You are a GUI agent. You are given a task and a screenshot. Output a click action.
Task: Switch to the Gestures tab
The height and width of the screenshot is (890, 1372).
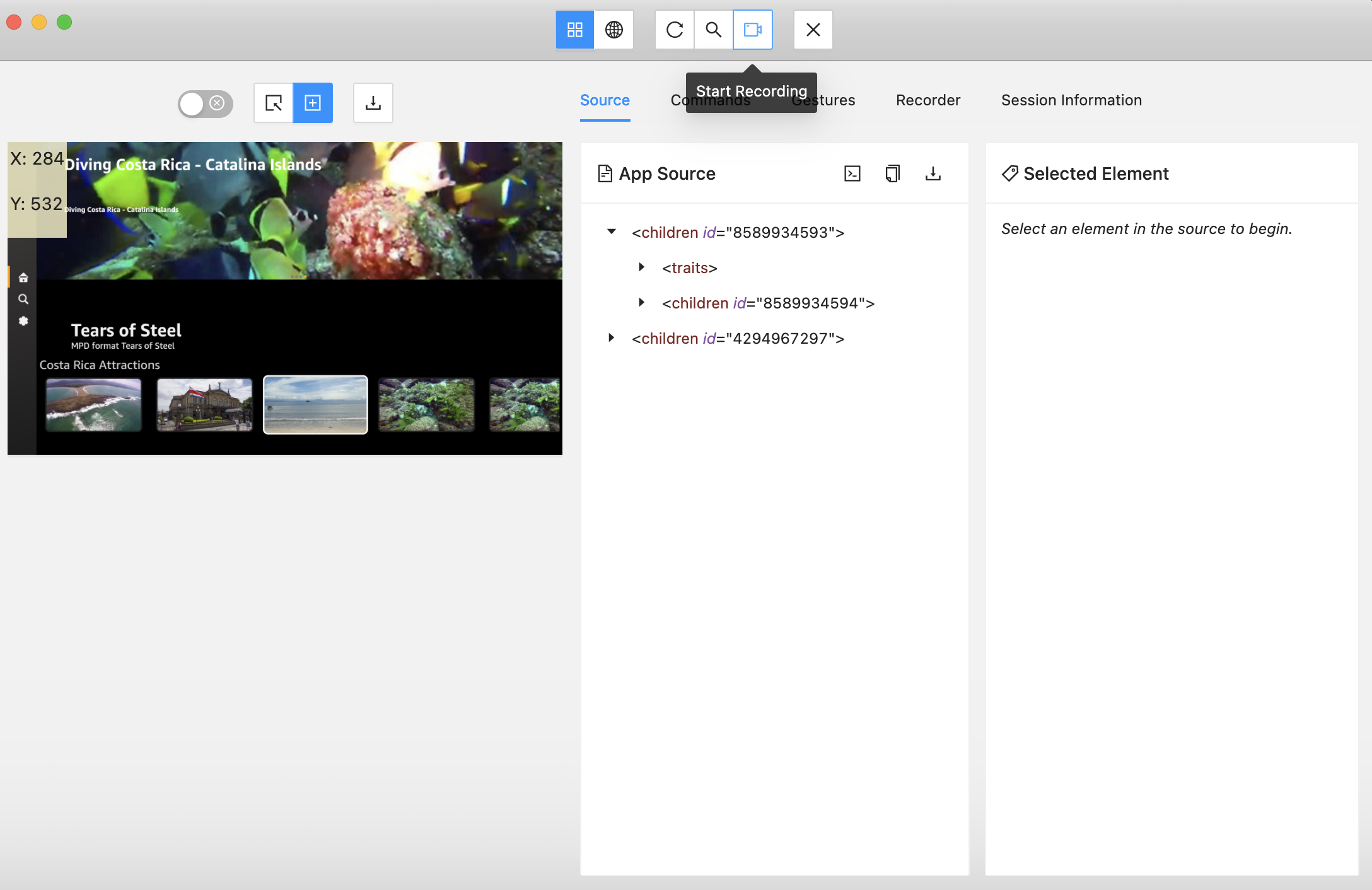(x=837, y=100)
